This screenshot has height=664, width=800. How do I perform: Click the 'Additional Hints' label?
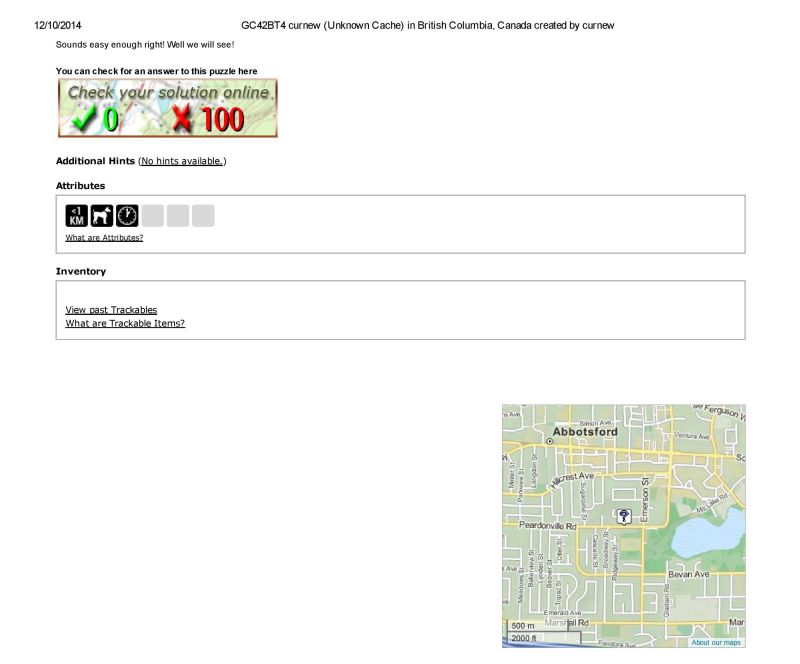click(95, 161)
